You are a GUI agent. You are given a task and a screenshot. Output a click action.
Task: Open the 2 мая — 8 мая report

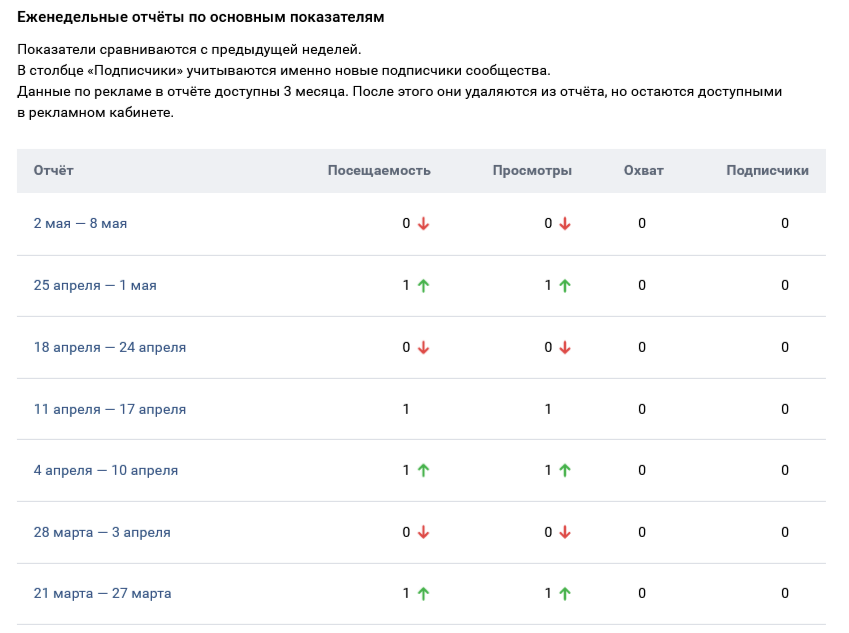click(80, 224)
